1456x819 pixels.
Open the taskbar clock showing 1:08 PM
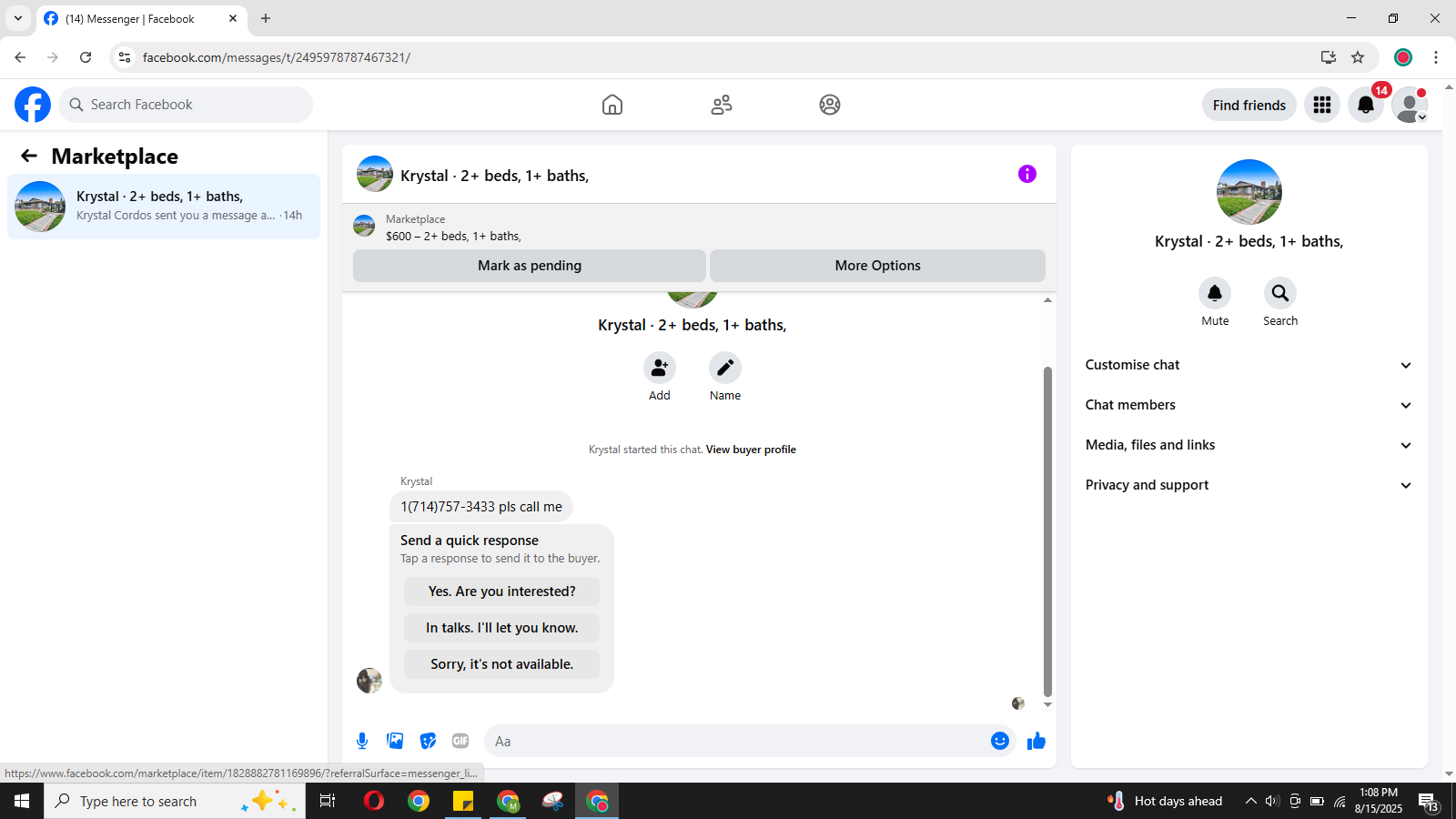(x=1379, y=801)
